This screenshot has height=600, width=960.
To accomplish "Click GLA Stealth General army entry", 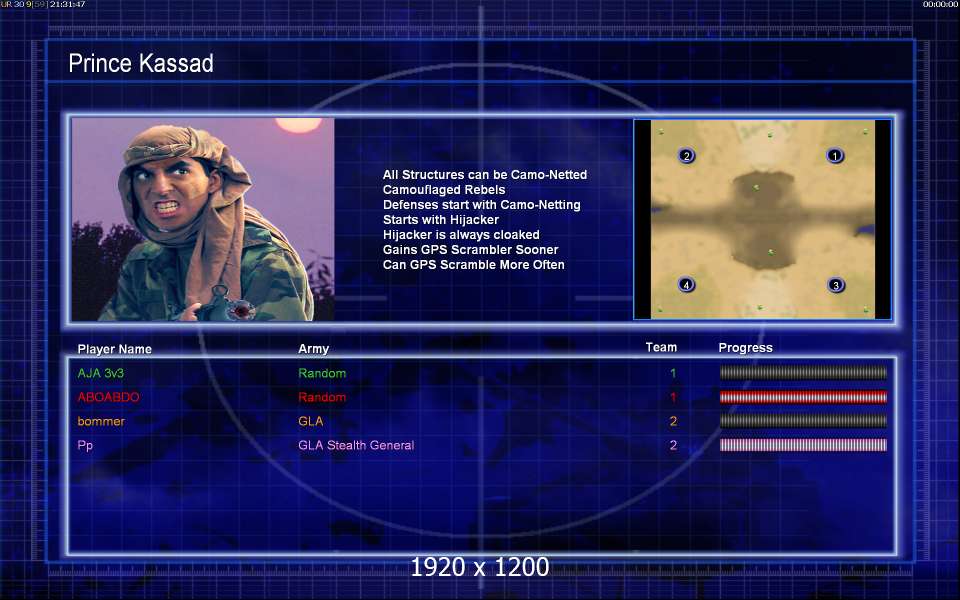I will (x=356, y=445).
